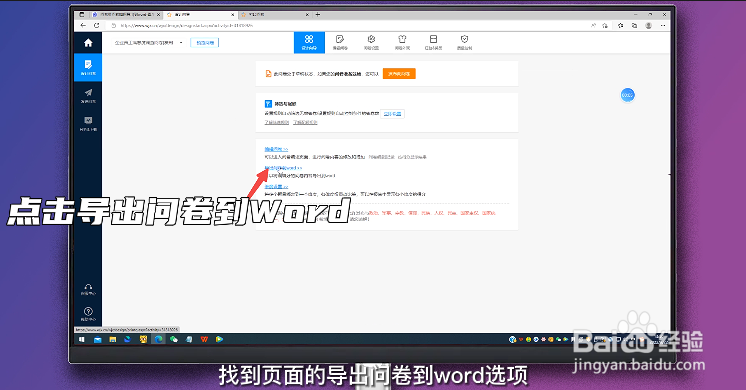The height and width of the screenshot is (390, 746).
Task: Open the paper plane send icon in the sidebar
Action: click(x=88, y=95)
